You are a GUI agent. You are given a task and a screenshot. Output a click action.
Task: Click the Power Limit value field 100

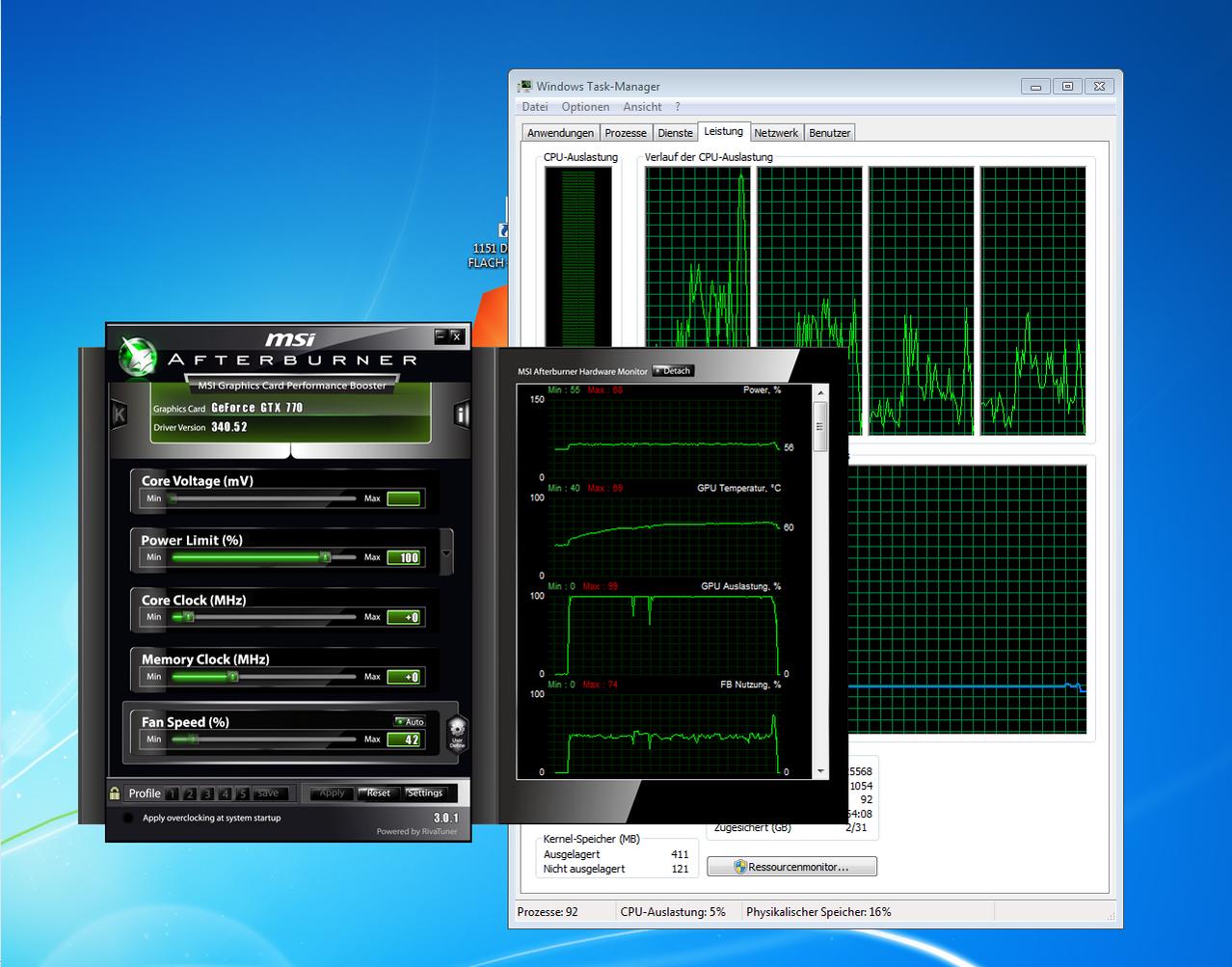click(x=404, y=557)
